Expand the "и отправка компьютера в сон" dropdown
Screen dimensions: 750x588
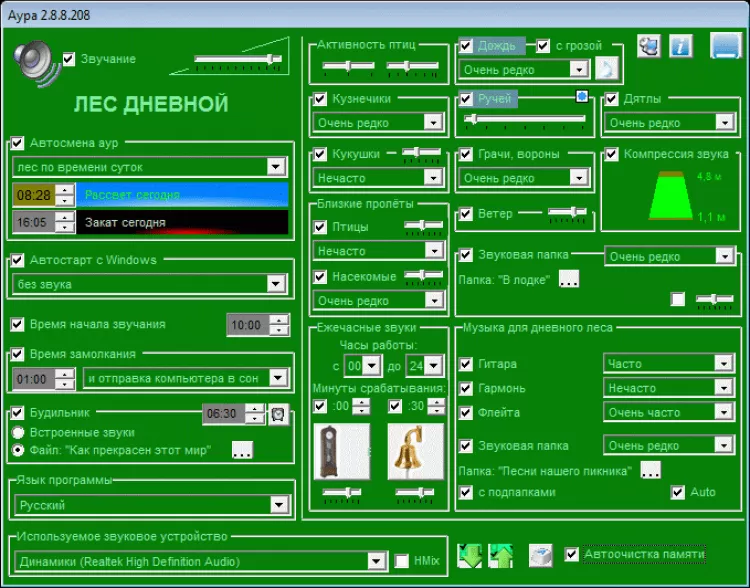[186, 378]
